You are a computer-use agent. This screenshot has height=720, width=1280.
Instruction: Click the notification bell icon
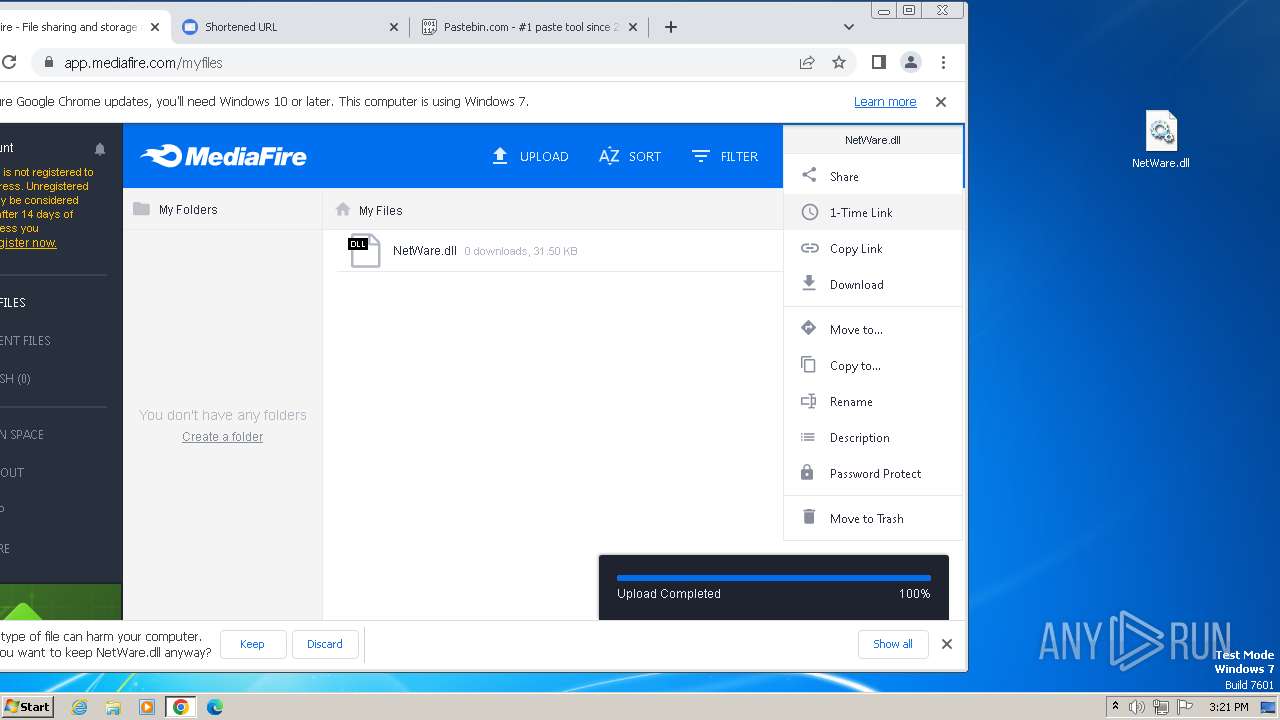tap(100, 149)
